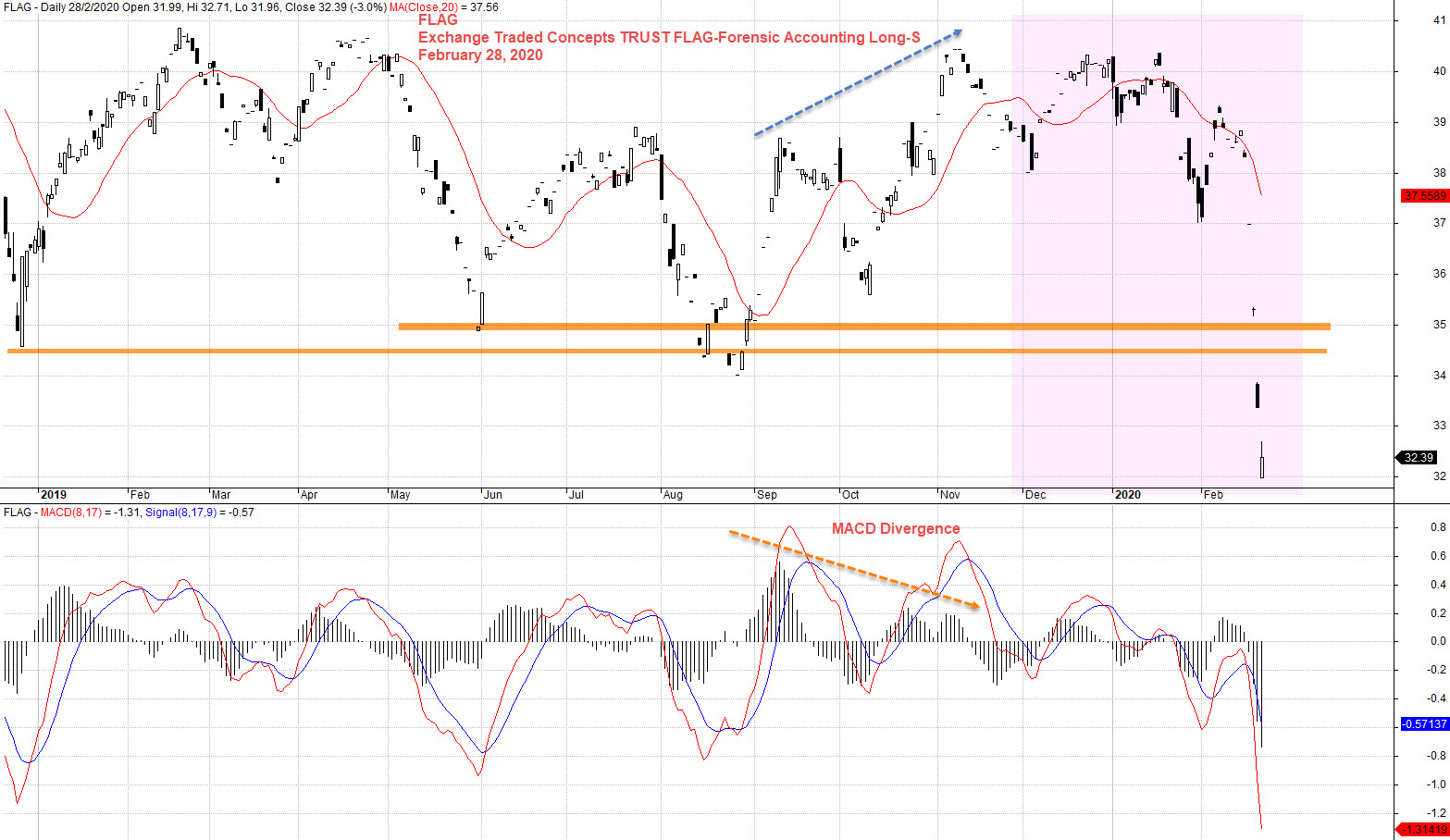The width and height of the screenshot is (1450, 840).
Task: Click the 39 price level on right axis
Action: point(1440,122)
